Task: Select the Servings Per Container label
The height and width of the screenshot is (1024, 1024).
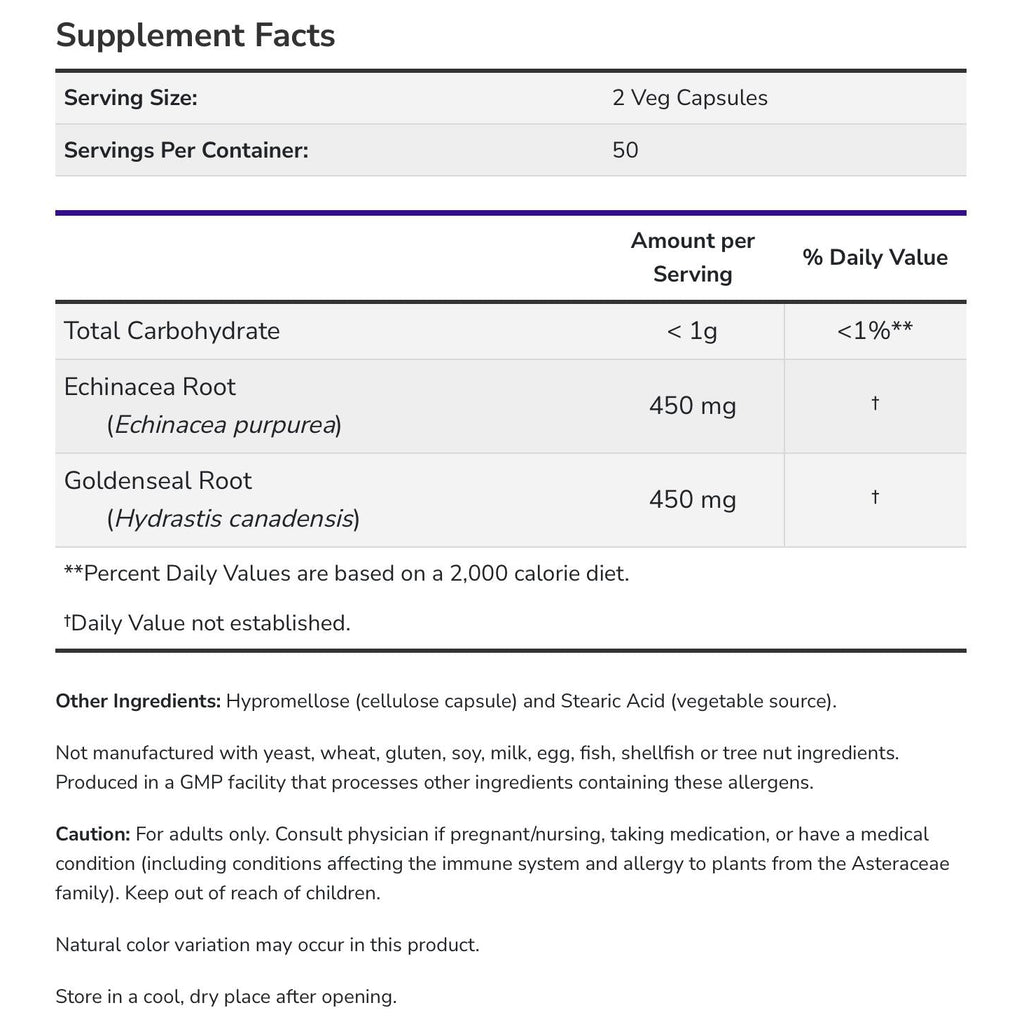Action: pos(186,150)
